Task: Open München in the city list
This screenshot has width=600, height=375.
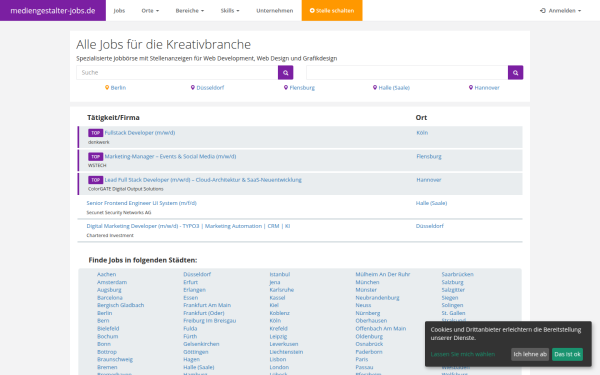Action: [367, 282]
